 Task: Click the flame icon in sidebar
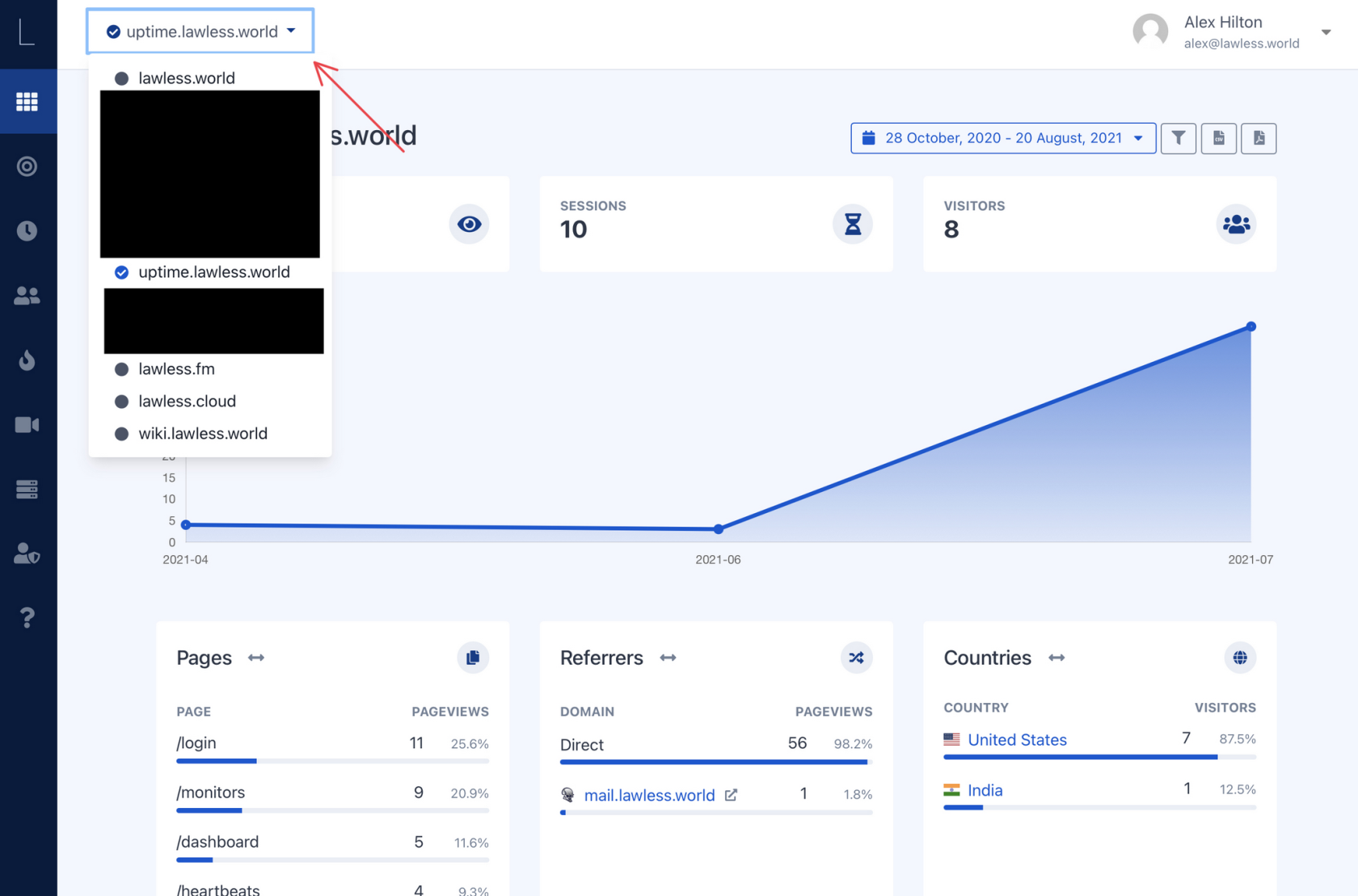pyautogui.click(x=27, y=360)
